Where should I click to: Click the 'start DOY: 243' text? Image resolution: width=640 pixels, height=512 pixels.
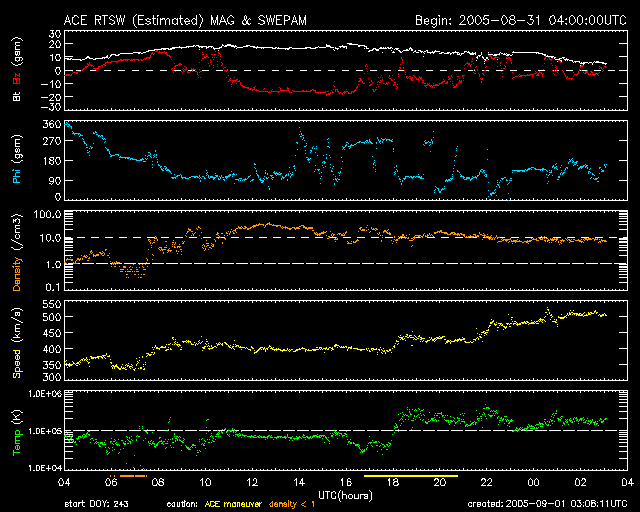(x=96, y=504)
